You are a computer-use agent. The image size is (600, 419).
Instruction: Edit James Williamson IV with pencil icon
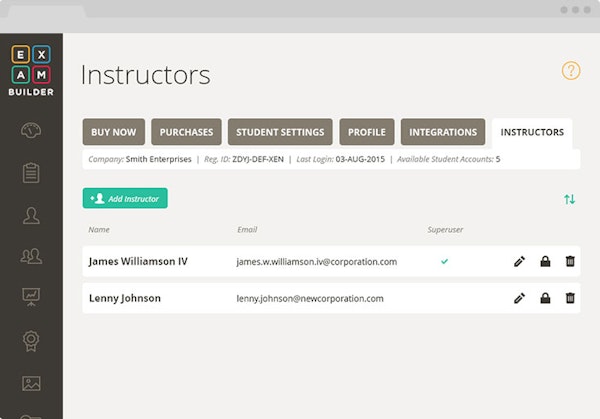click(x=519, y=262)
